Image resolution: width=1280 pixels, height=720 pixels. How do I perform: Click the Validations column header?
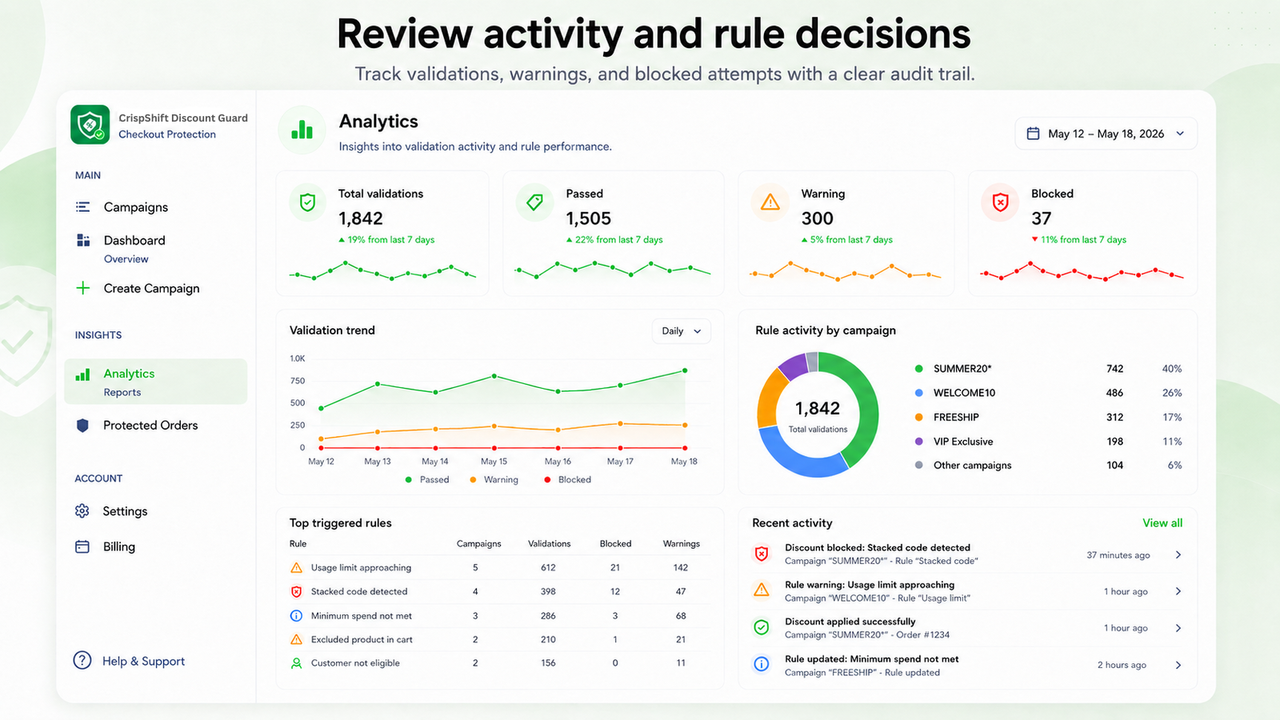click(549, 544)
